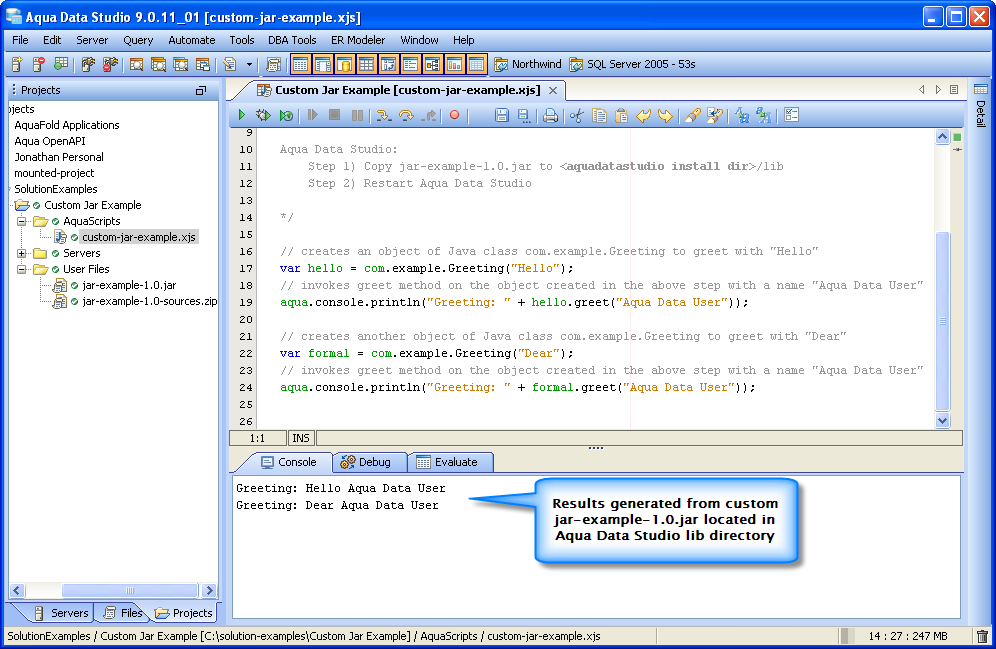Viewport: 996px width, 649px height.
Task: Select the AquaFold Applications project
Action: (67, 125)
